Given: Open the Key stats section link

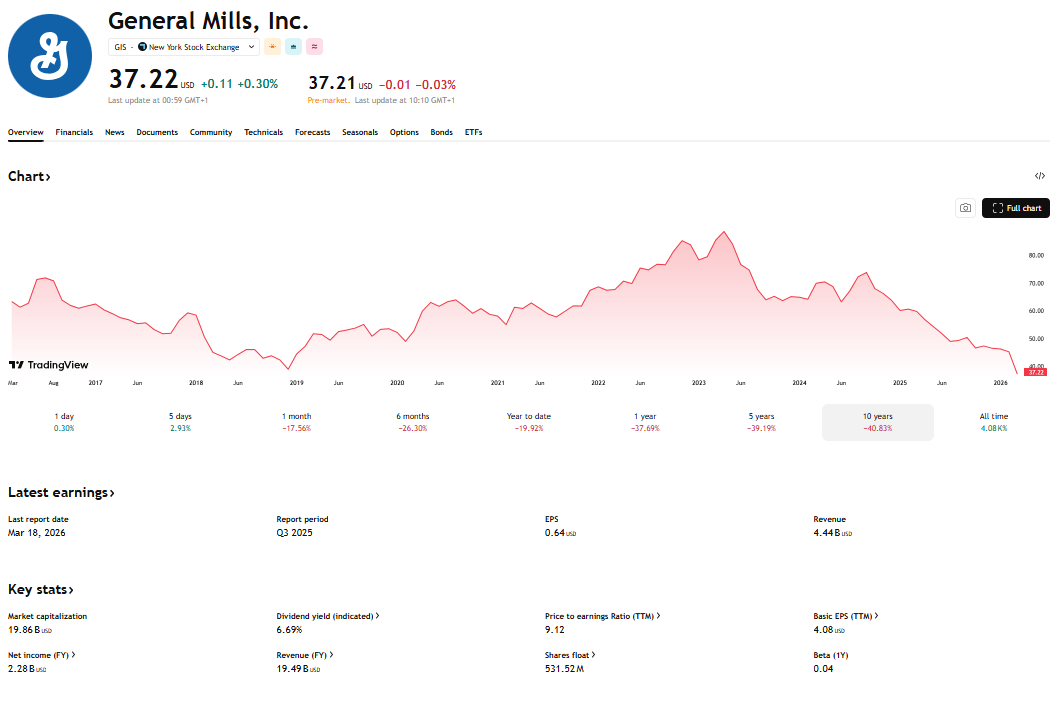Looking at the screenshot, I should point(41,590).
